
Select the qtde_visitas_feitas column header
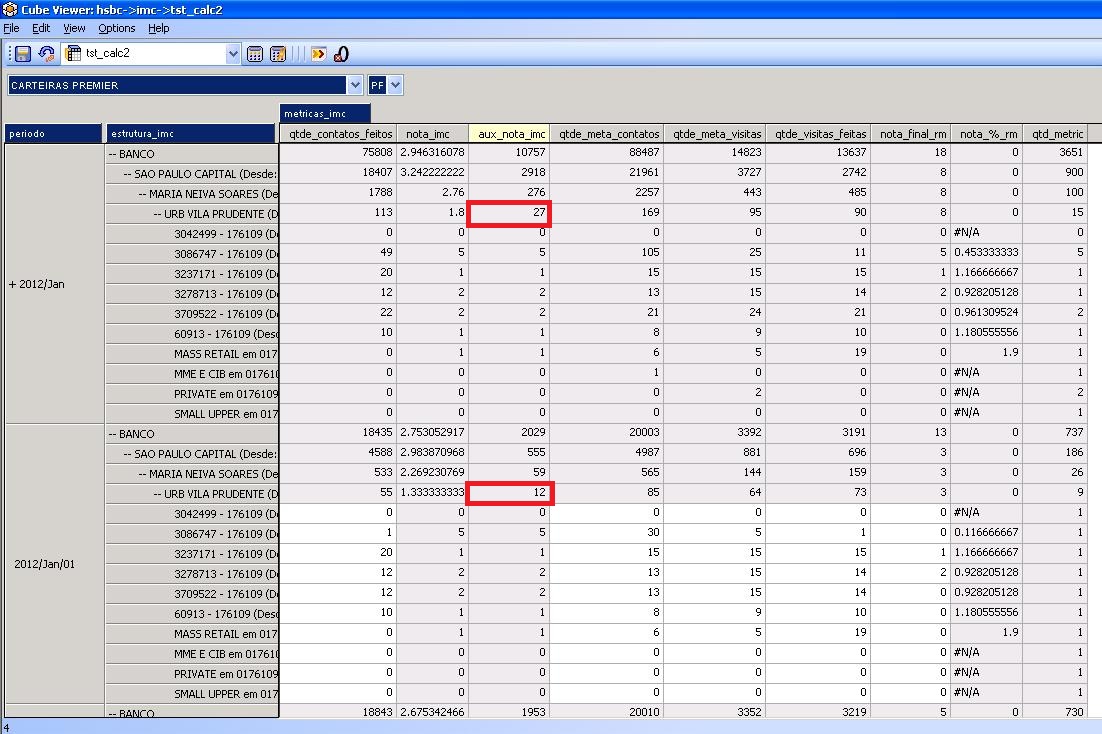pos(818,134)
